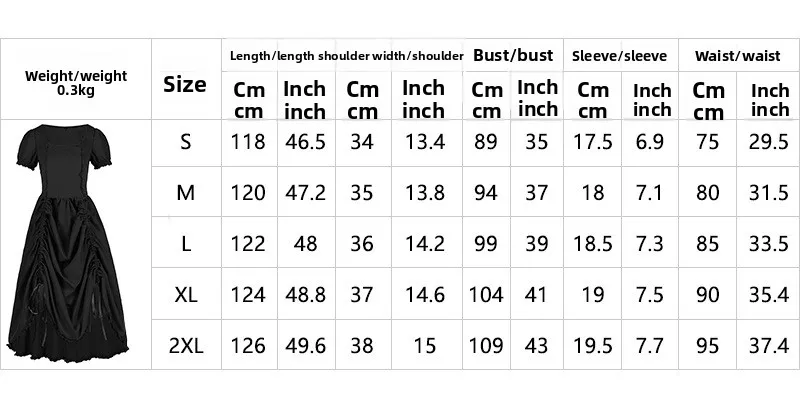800x414 pixels.
Task: Click the 13.4 inch shoulder value for S
Action: coord(423,142)
